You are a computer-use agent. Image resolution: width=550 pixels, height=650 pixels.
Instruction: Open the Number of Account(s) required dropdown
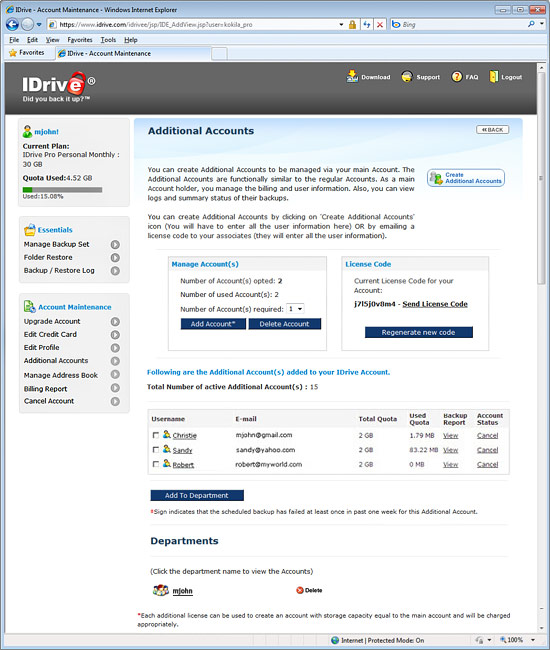click(296, 309)
